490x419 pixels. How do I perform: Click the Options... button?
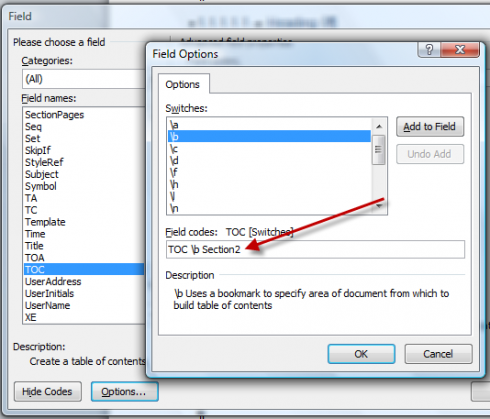tap(124, 391)
